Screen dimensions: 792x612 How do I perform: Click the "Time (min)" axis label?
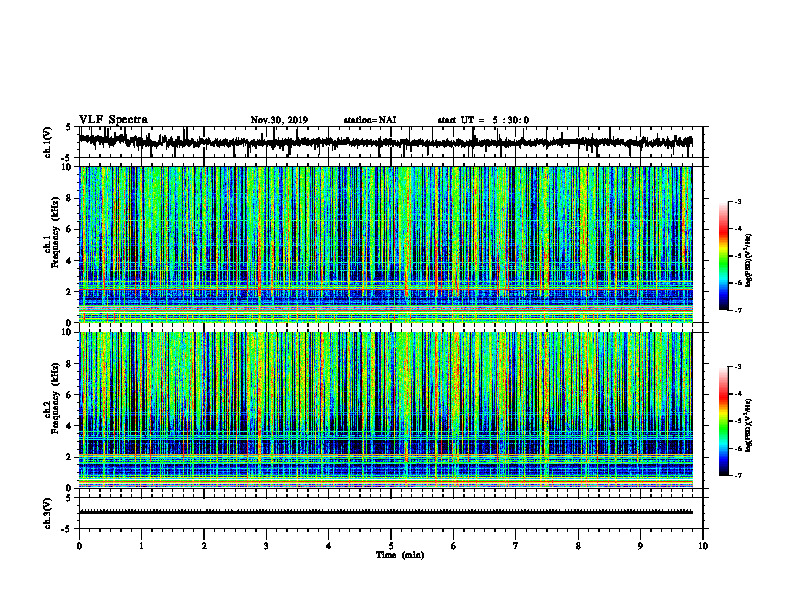(x=400, y=555)
